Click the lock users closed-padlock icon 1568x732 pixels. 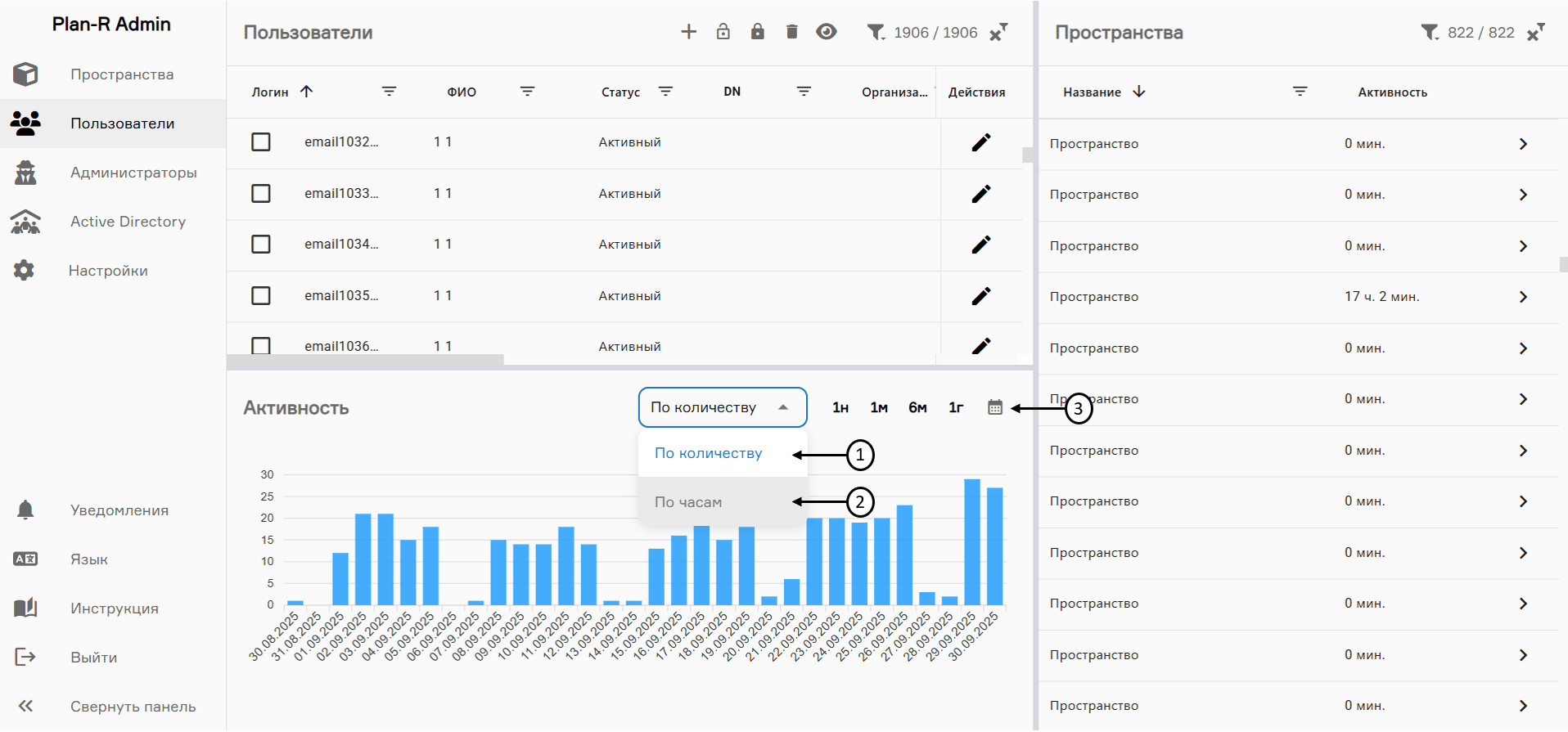pos(757,32)
